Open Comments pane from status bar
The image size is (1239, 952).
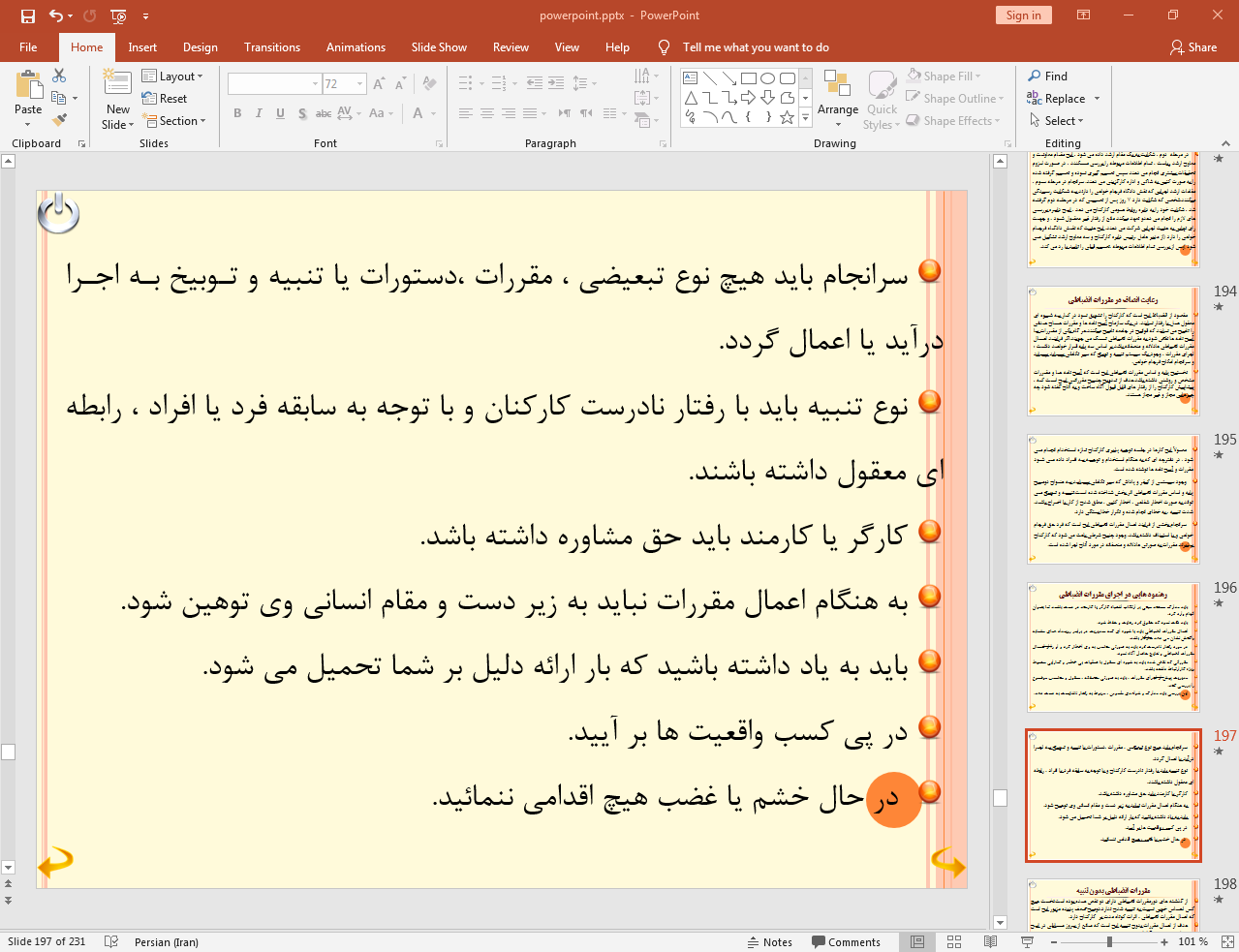coord(846,941)
